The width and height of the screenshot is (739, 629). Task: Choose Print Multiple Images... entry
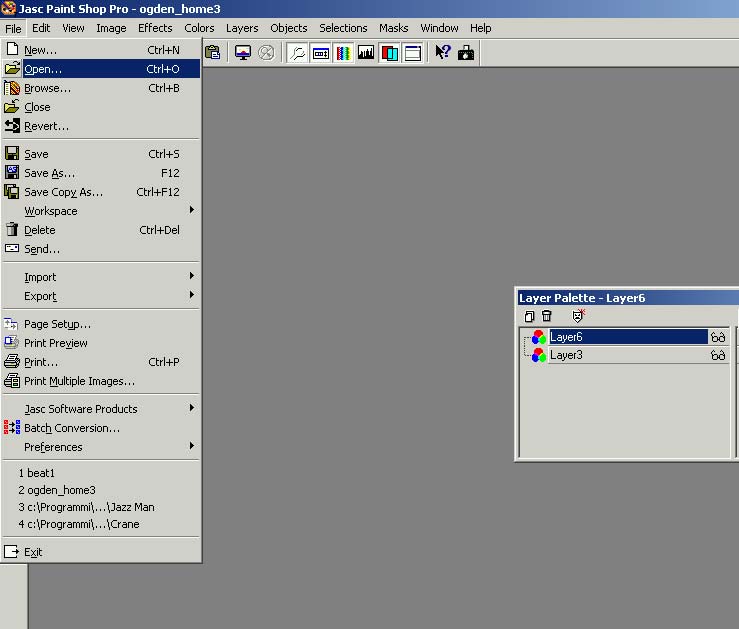(101, 381)
